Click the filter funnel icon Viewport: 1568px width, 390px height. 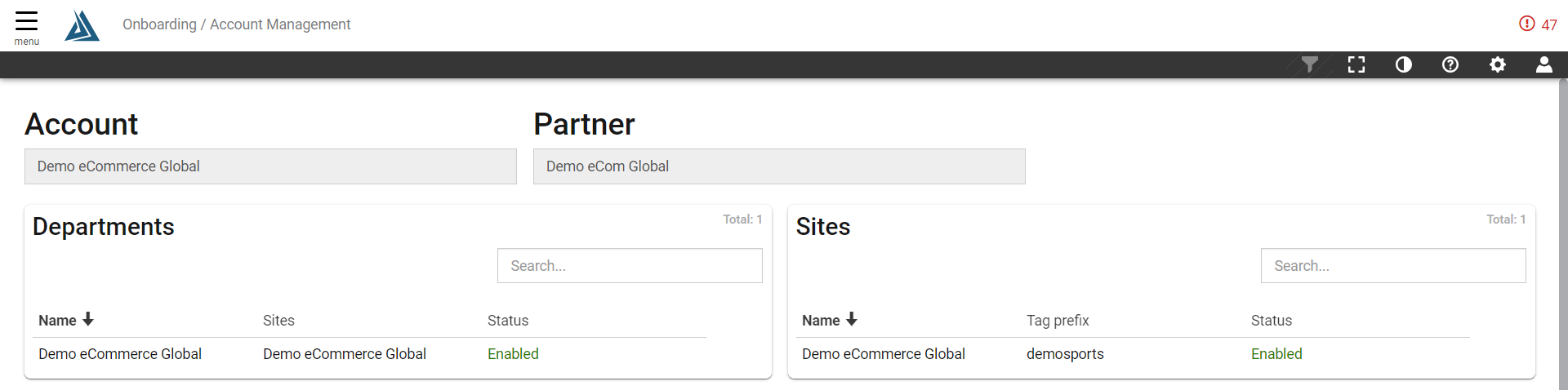click(x=1309, y=64)
